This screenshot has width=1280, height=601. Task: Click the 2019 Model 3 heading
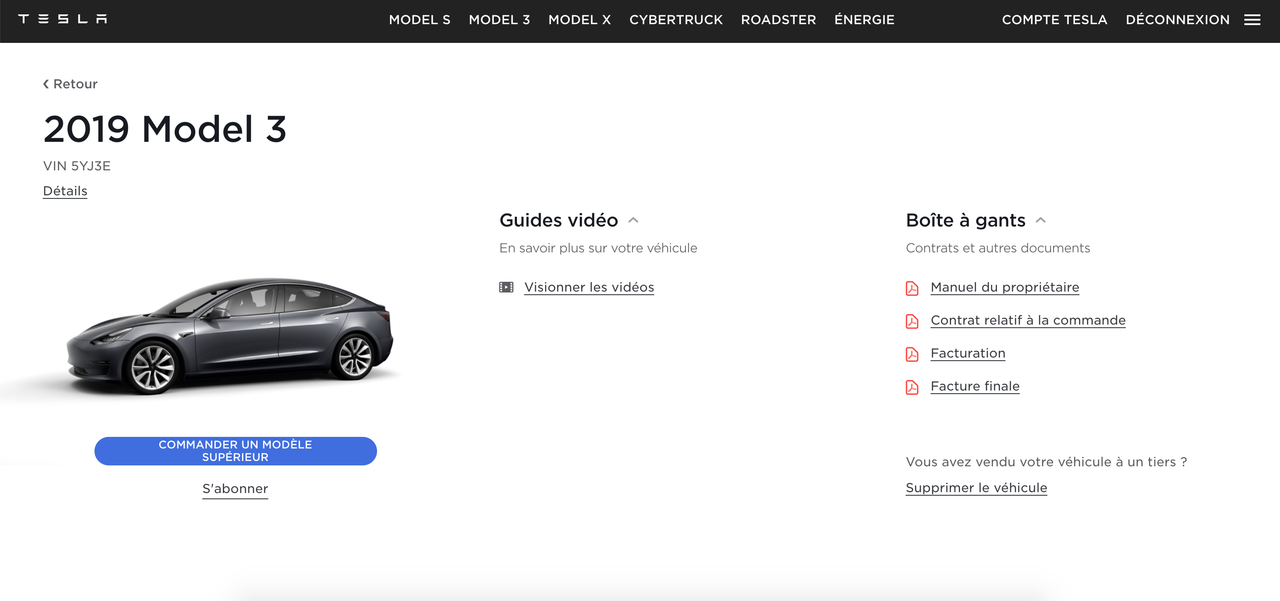[x=165, y=129]
